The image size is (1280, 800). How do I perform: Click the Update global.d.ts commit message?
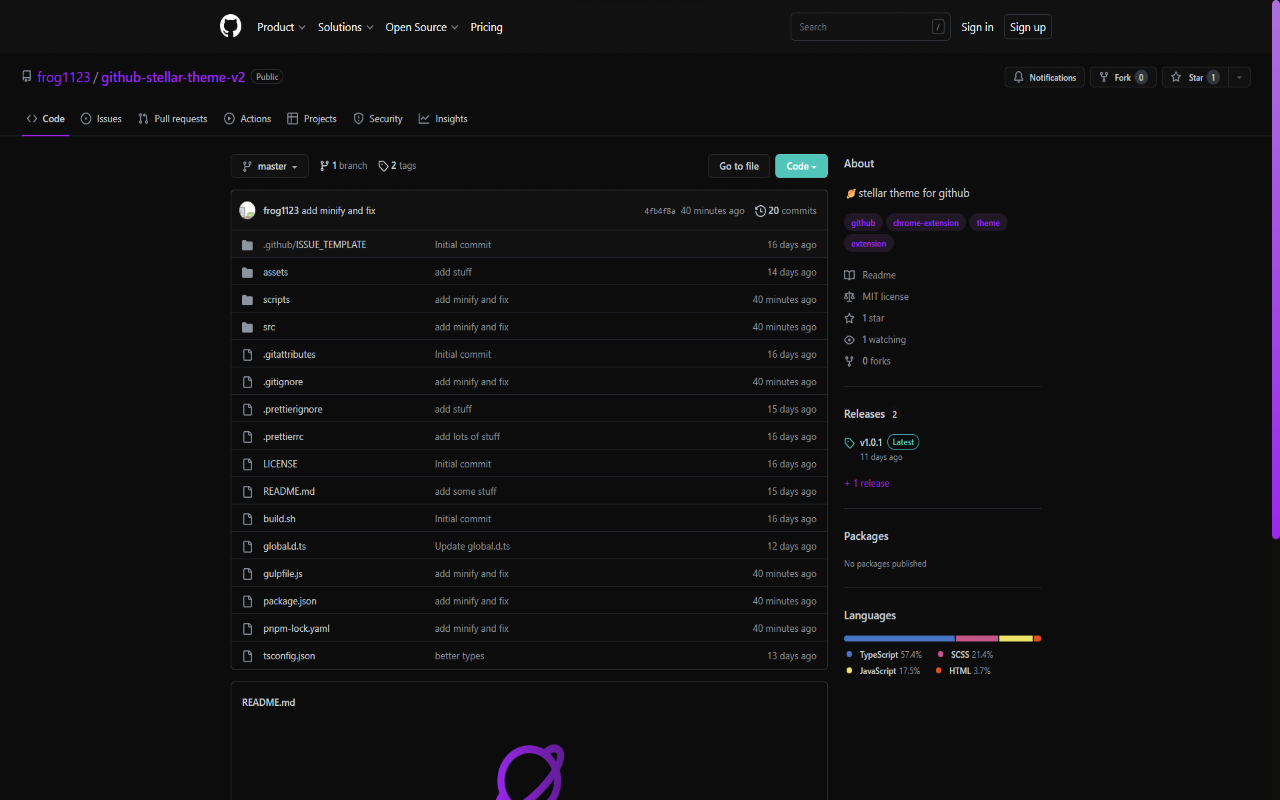point(472,547)
